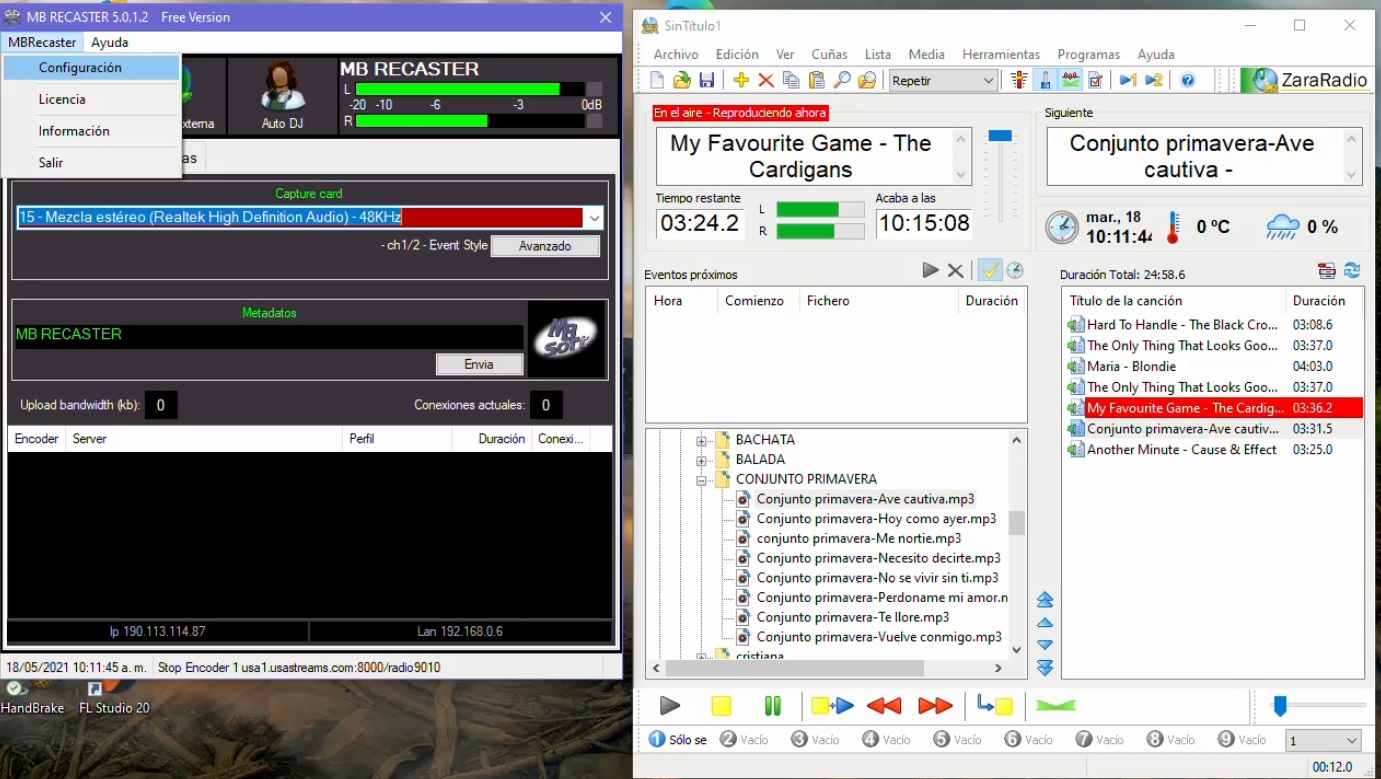Image resolution: width=1381 pixels, height=779 pixels.
Task: Select Conjunto primavera-Vuelve conmigo.mp3
Action: point(879,637)
